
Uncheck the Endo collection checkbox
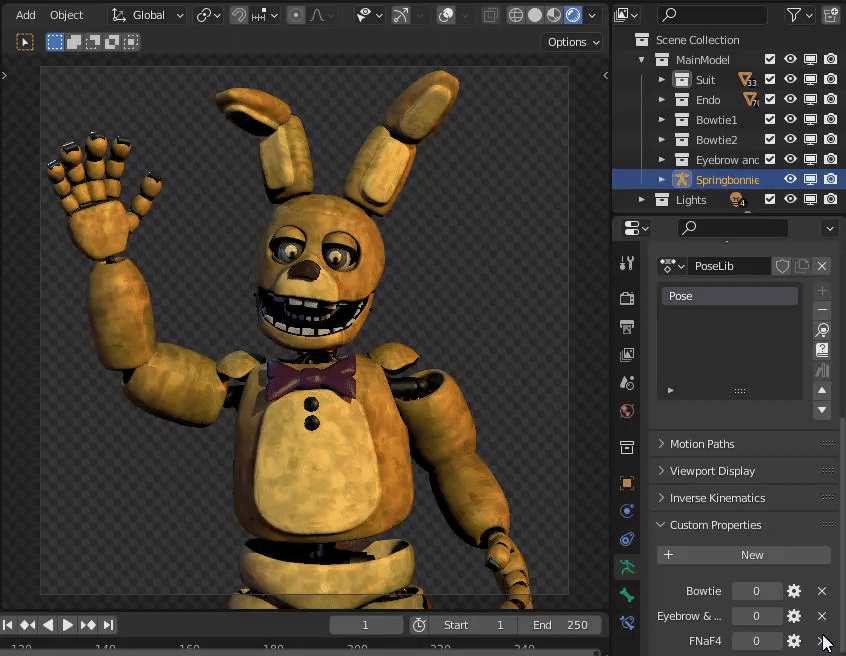[770, 100]
